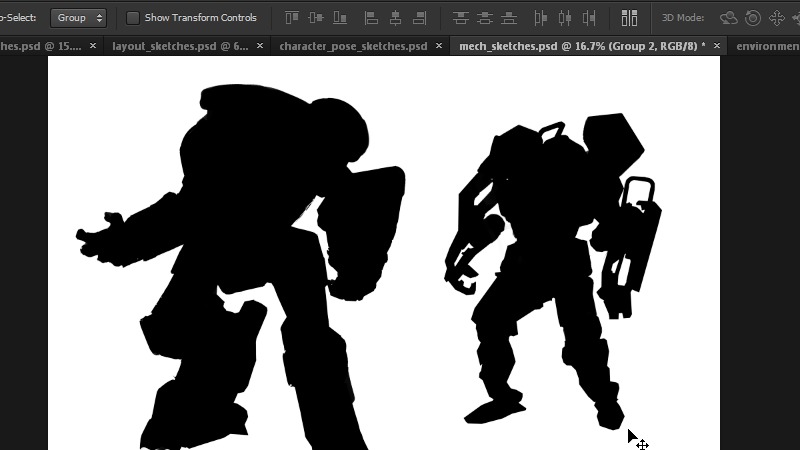Screen dimensions: 800x450
Task: Distribute vertical centers of layers
Action: (x=484, y=18)
